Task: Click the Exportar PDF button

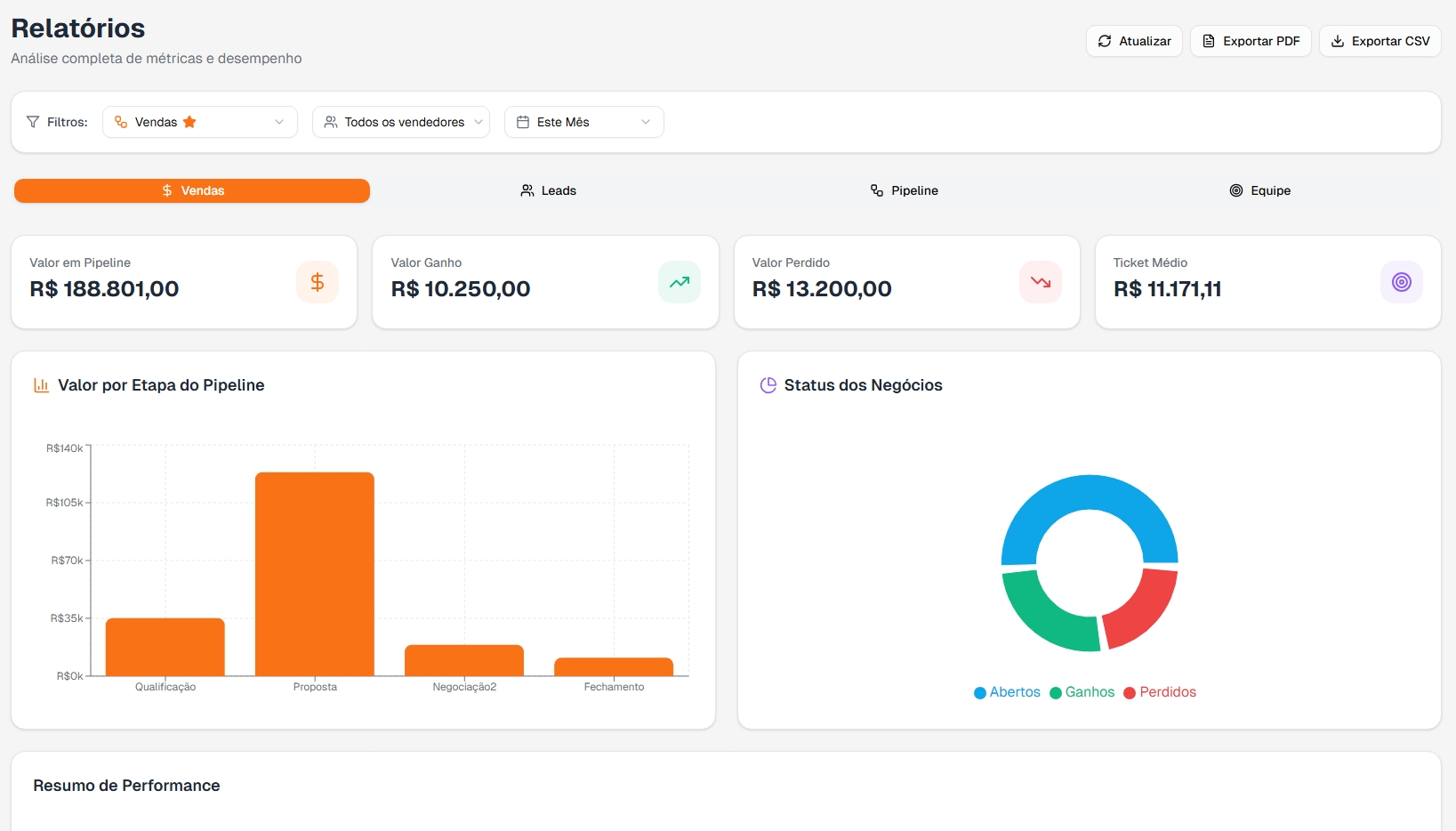Action: [x=1251, y=41]
